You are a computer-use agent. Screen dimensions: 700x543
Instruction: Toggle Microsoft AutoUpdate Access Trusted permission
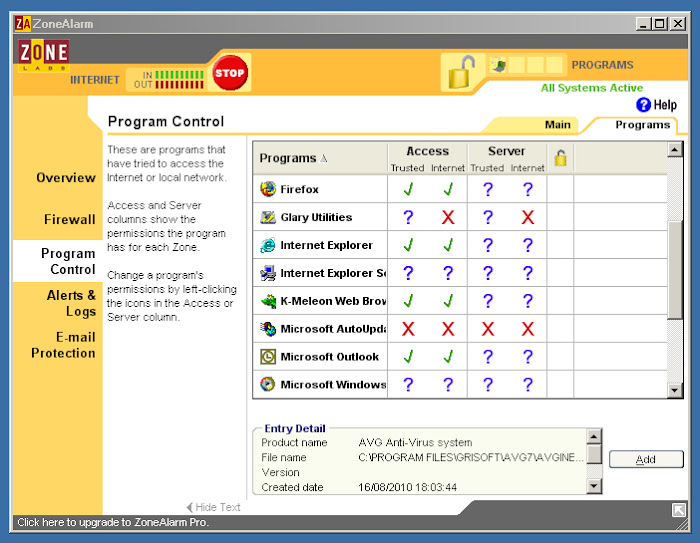pos(408,329)
